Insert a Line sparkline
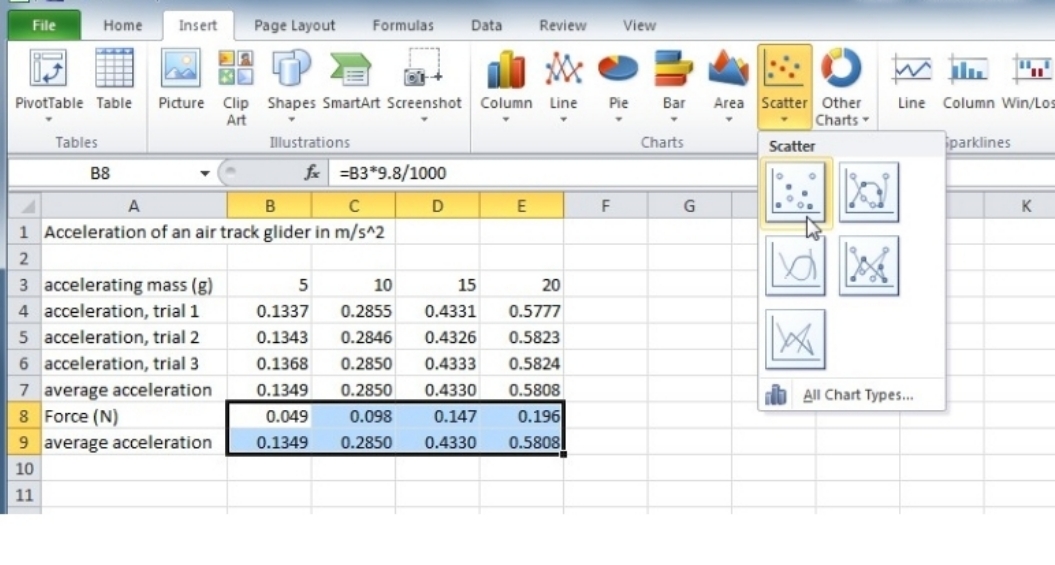The image size is (1055, 565). pyautogui.click(x=911, y=81)
